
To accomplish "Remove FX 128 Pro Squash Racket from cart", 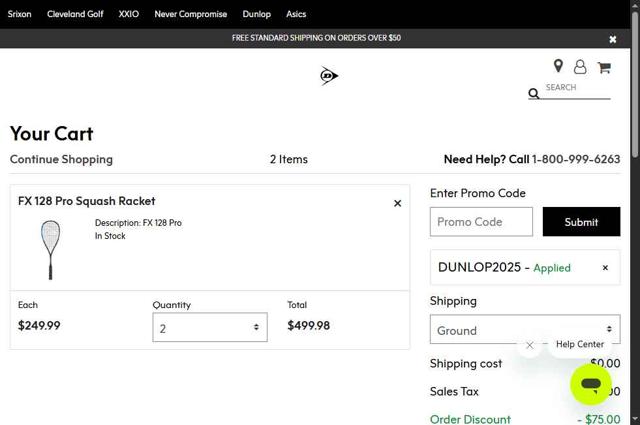I will click(398, 203).
